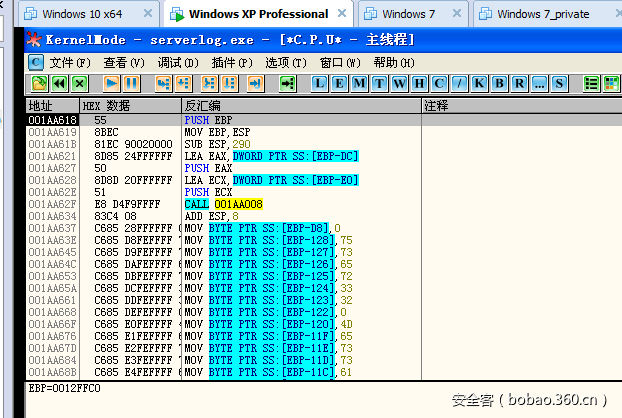
Task: Click the Close program X icon
Action: (x=79, y=83)
